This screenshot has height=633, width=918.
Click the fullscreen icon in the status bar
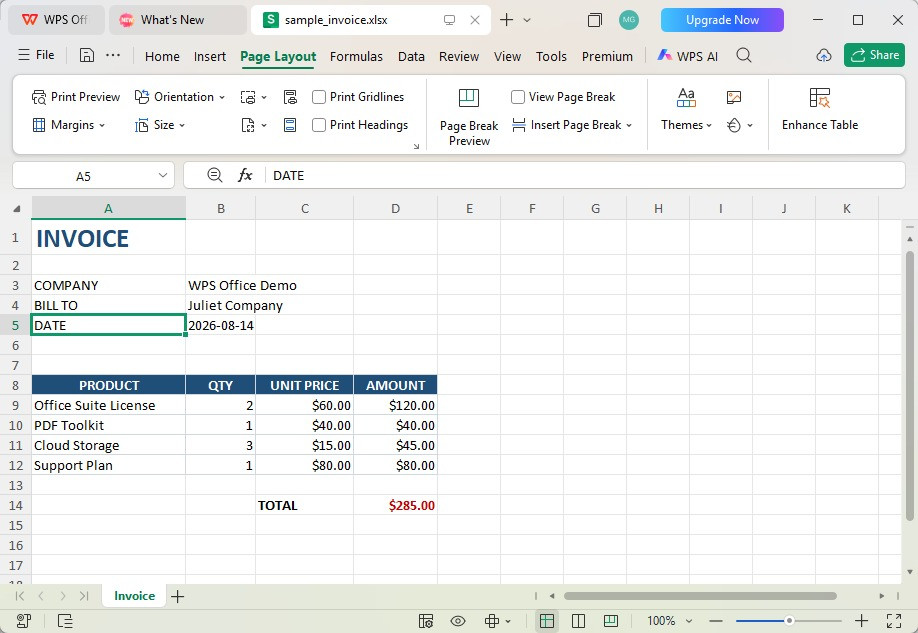pyautogui.click(x=894, y=621)
